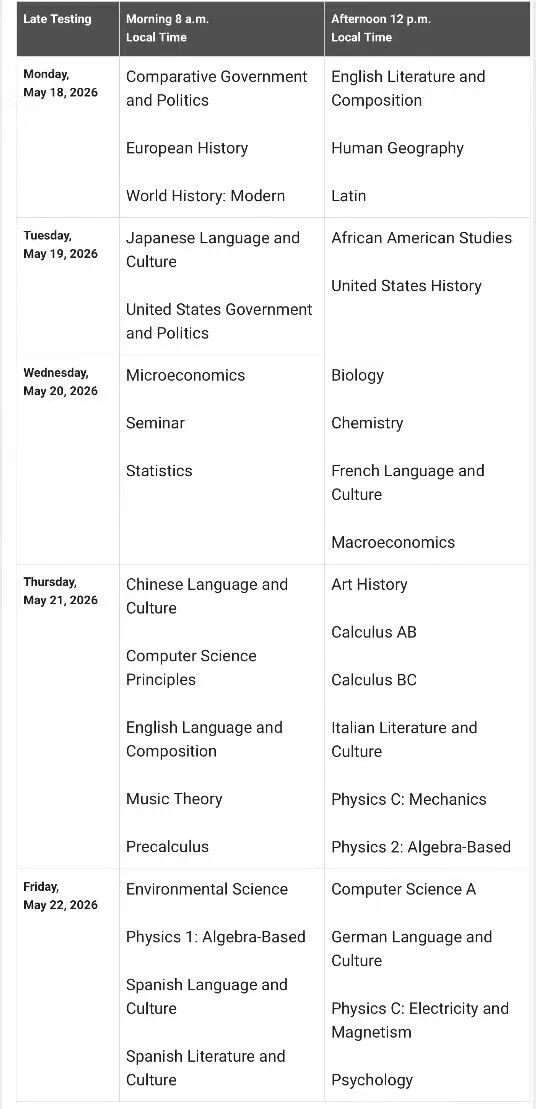Select World History: Modern

(205, 196)
